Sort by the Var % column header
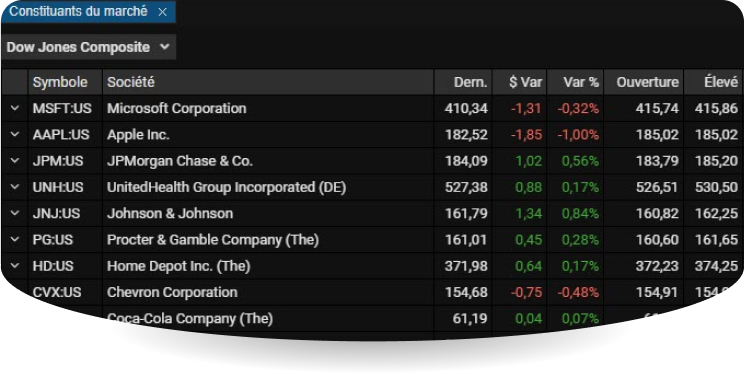The height and width of the screenshot is (374, 744). point(575,82)
